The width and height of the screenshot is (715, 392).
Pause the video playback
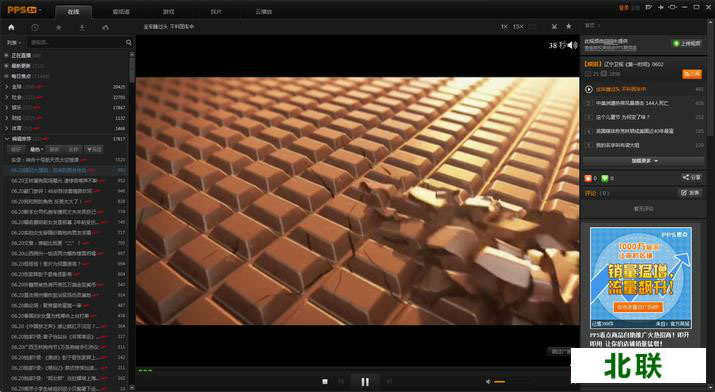coord(365,382)
